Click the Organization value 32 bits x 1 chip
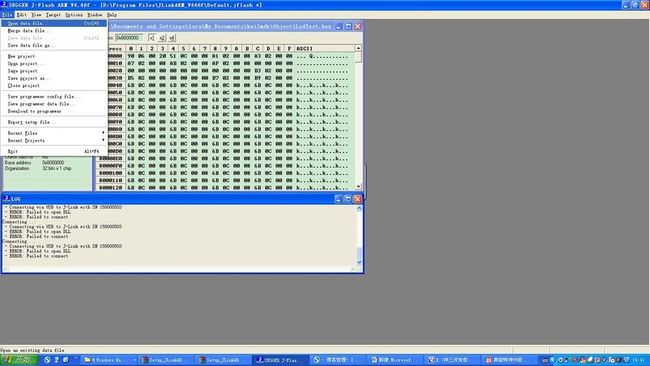The height and width of the screenshot is (366, 650). point(57,169)
